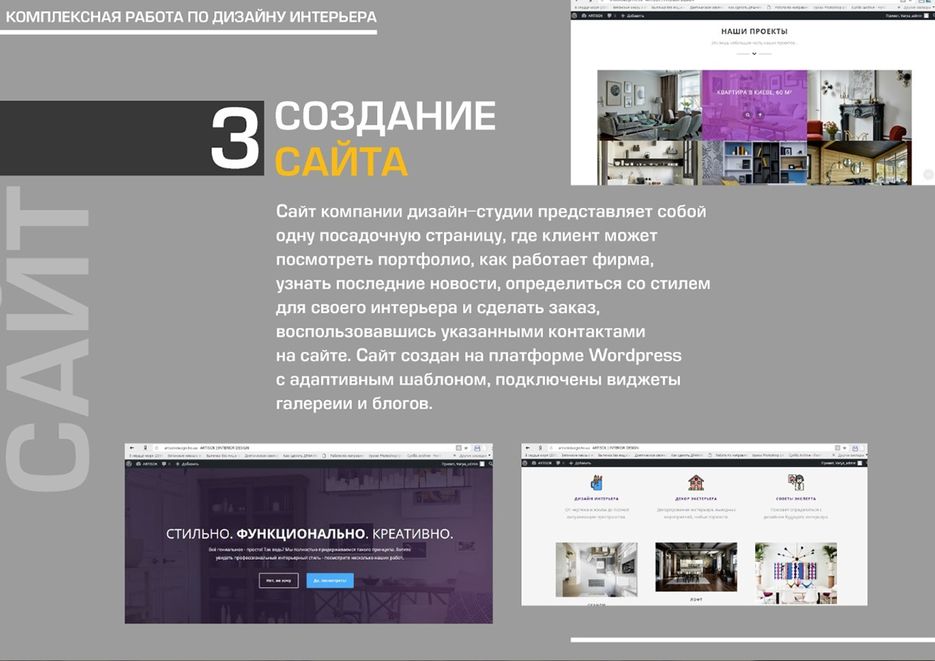Screen dimensions: 935x661
Task: Click the WordPress logo in the hero-page admin bar
Action: click(130, 464)
